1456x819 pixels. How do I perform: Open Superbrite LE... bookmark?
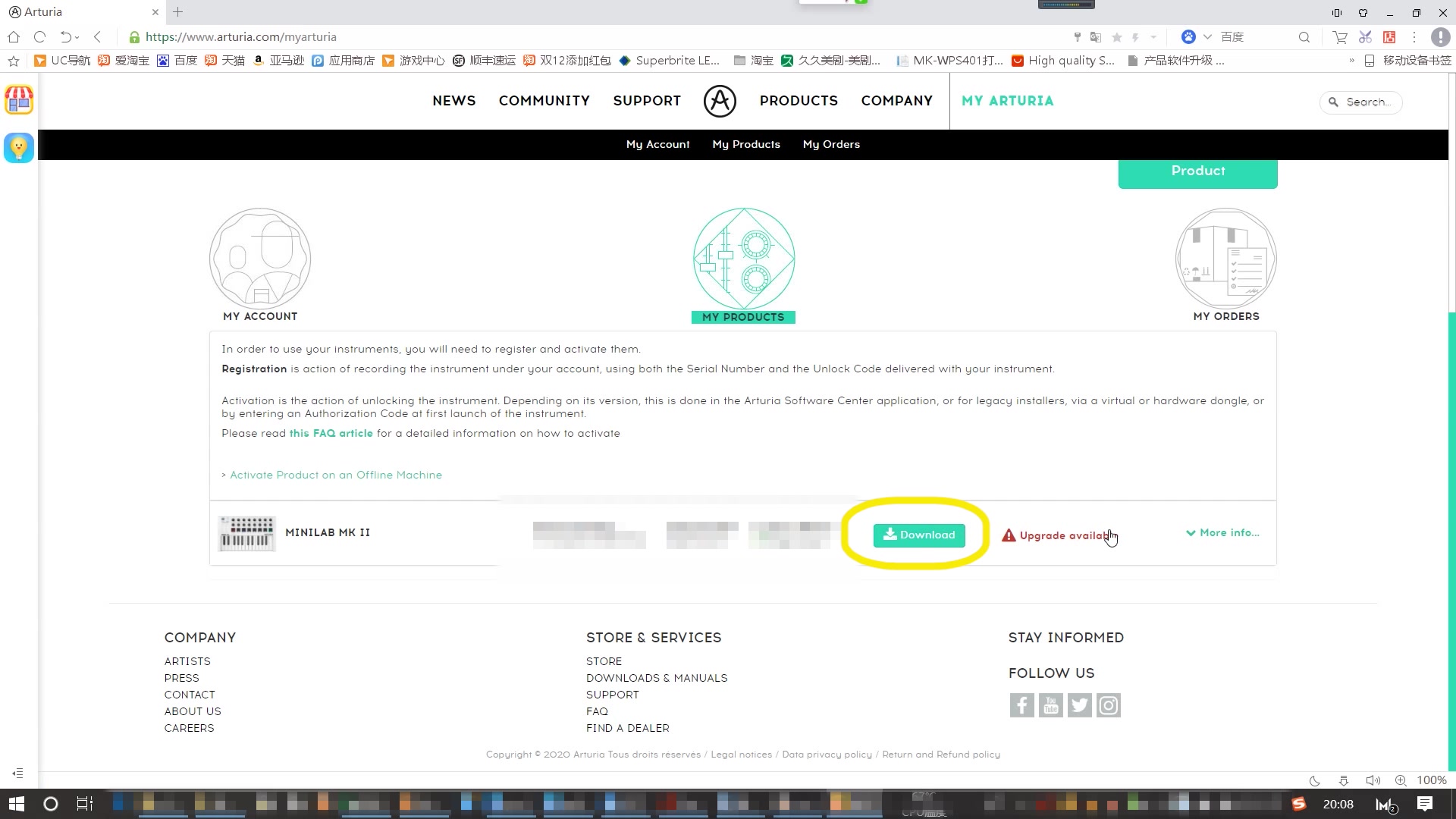click(x=669, y=61)
